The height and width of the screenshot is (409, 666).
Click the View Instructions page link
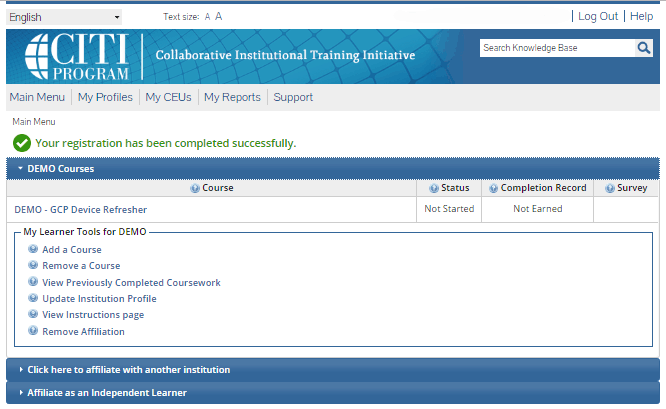[93, 315]
